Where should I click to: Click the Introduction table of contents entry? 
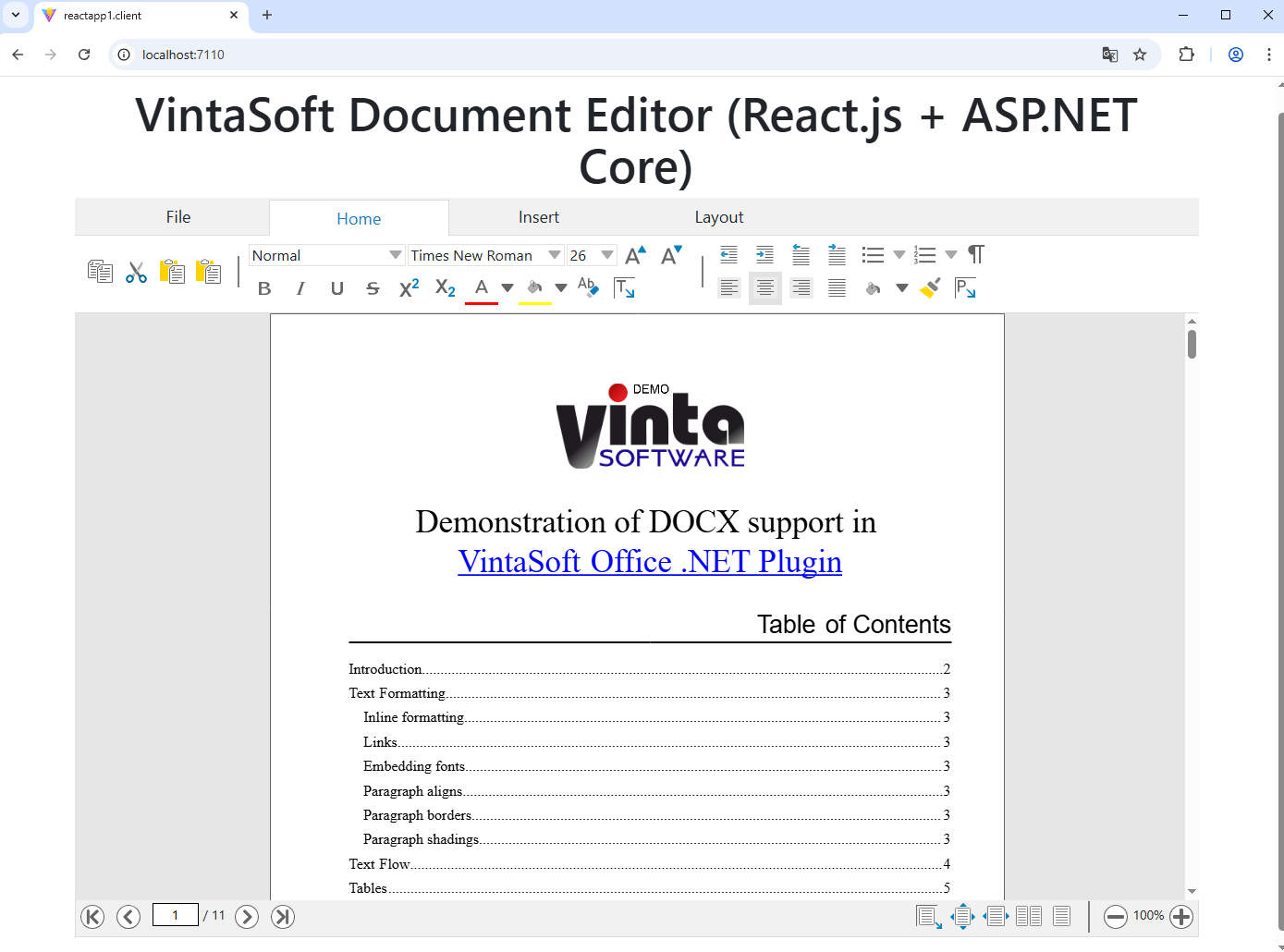tap(385, 669)
